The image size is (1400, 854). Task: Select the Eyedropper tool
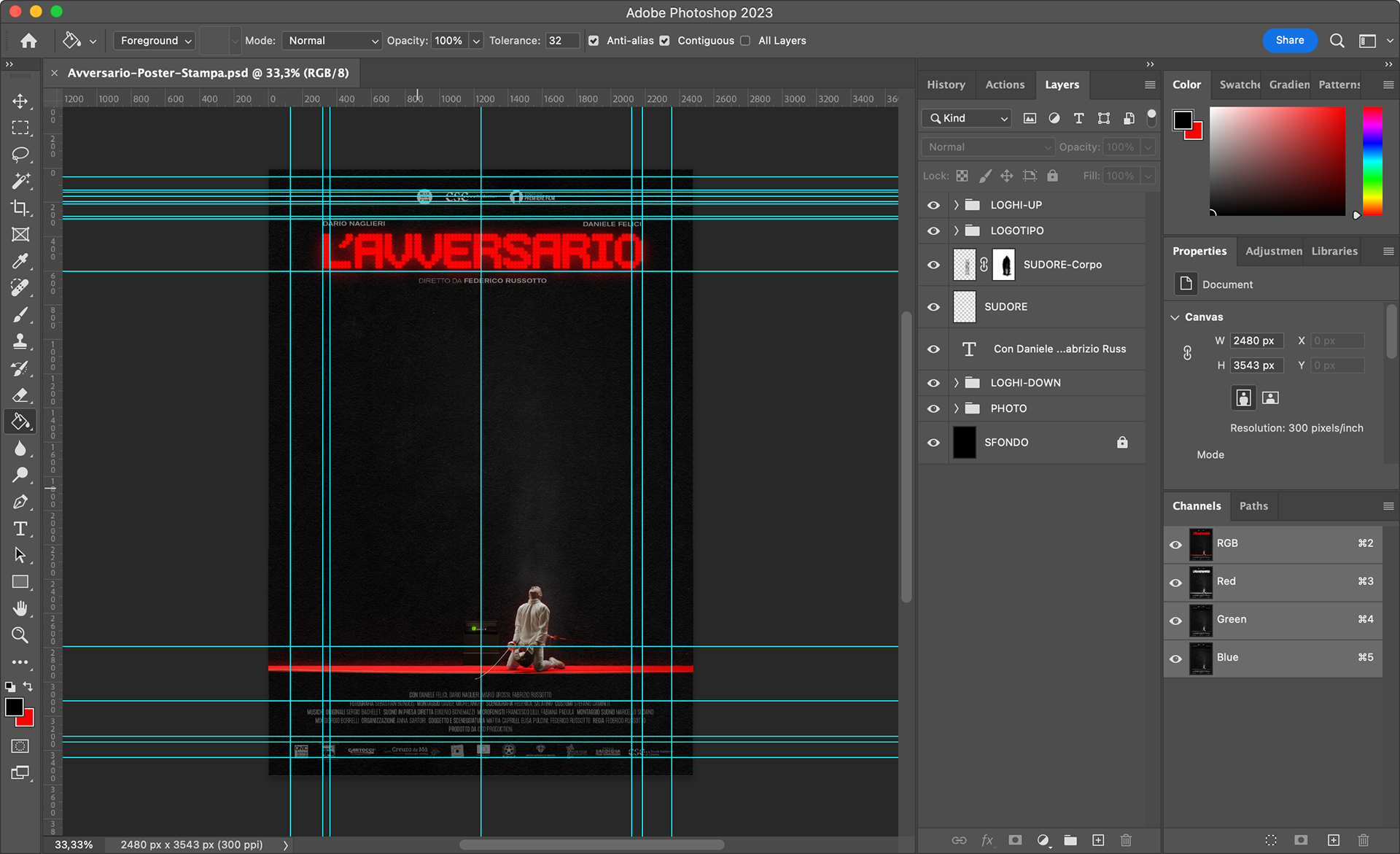[x=20, y=261]
